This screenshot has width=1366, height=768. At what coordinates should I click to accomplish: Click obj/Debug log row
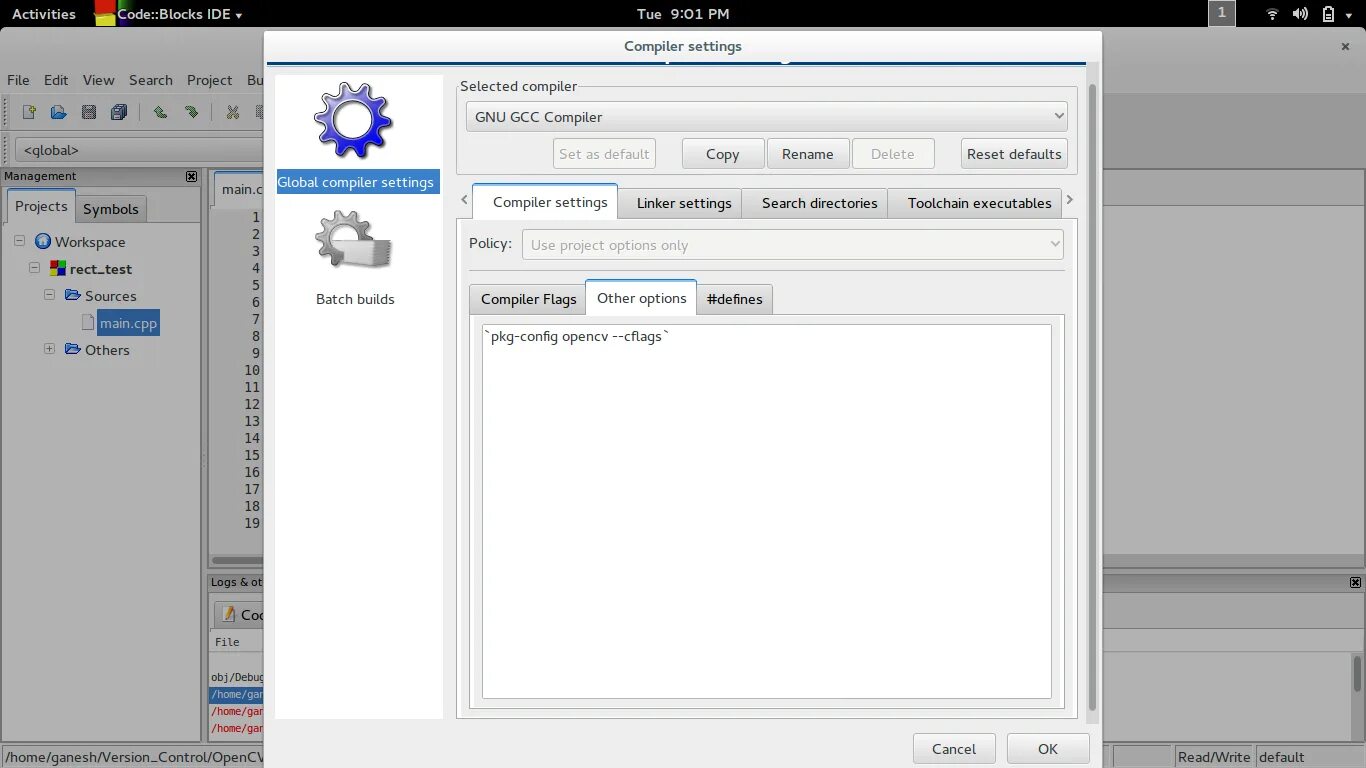coord(237,677)
